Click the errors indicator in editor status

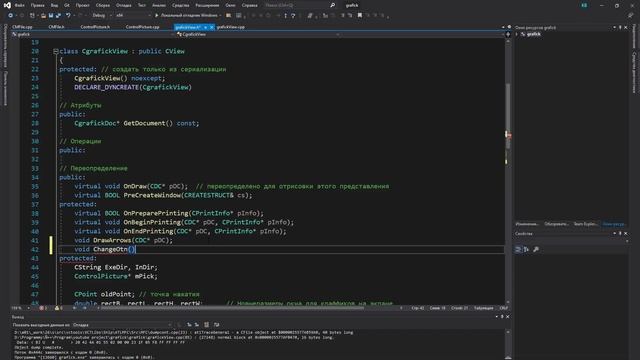pos(43,308)
